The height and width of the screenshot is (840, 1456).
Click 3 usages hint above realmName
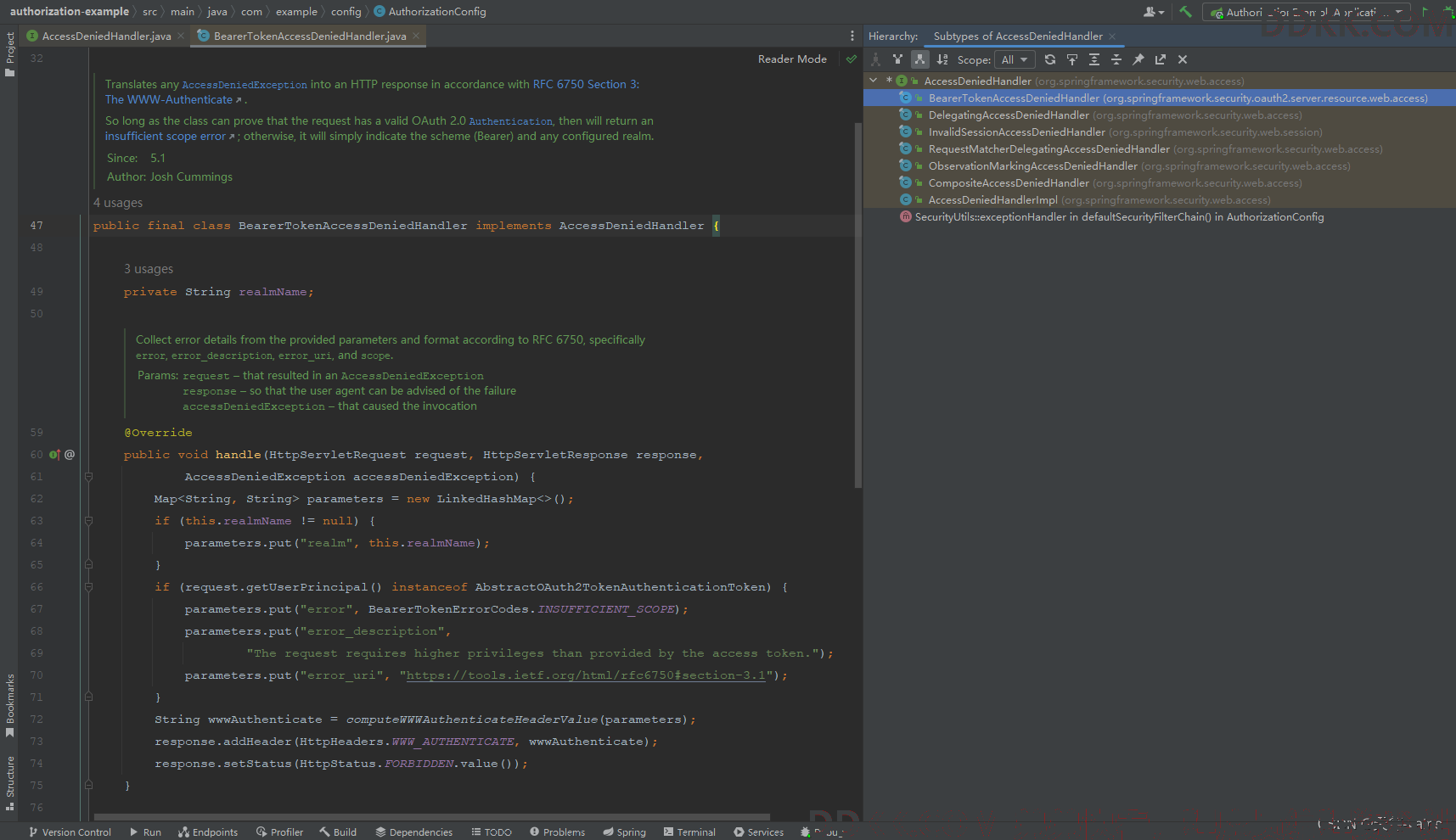click(x=149, y=269)
